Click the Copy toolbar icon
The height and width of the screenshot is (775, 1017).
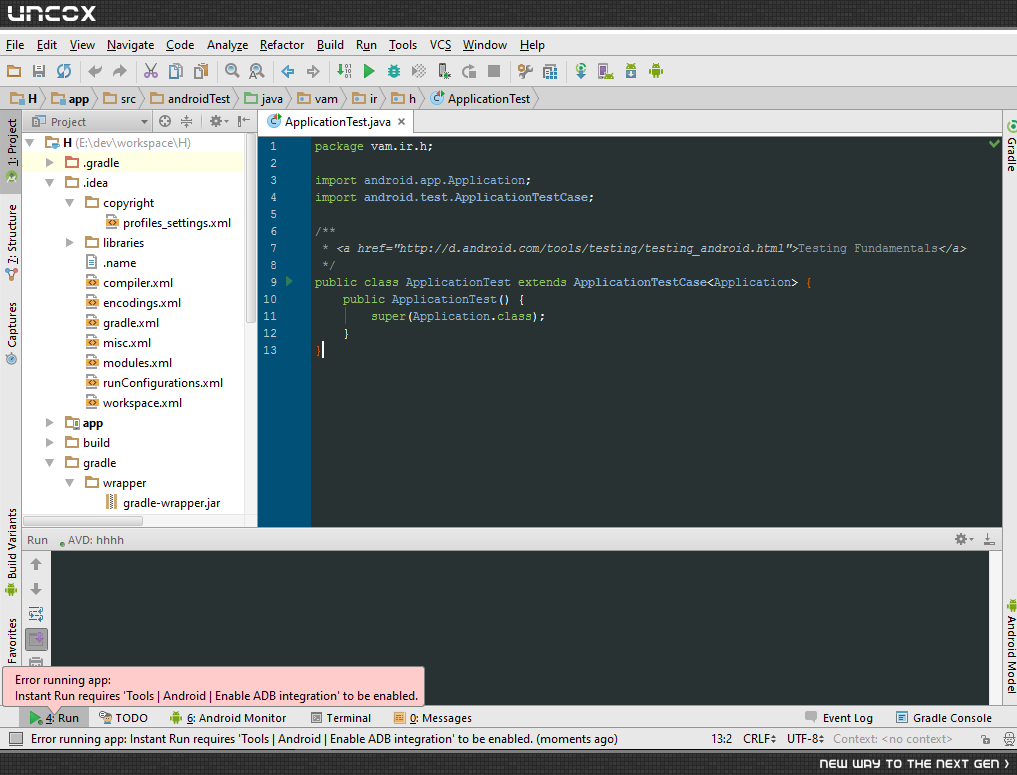point(176,71)
